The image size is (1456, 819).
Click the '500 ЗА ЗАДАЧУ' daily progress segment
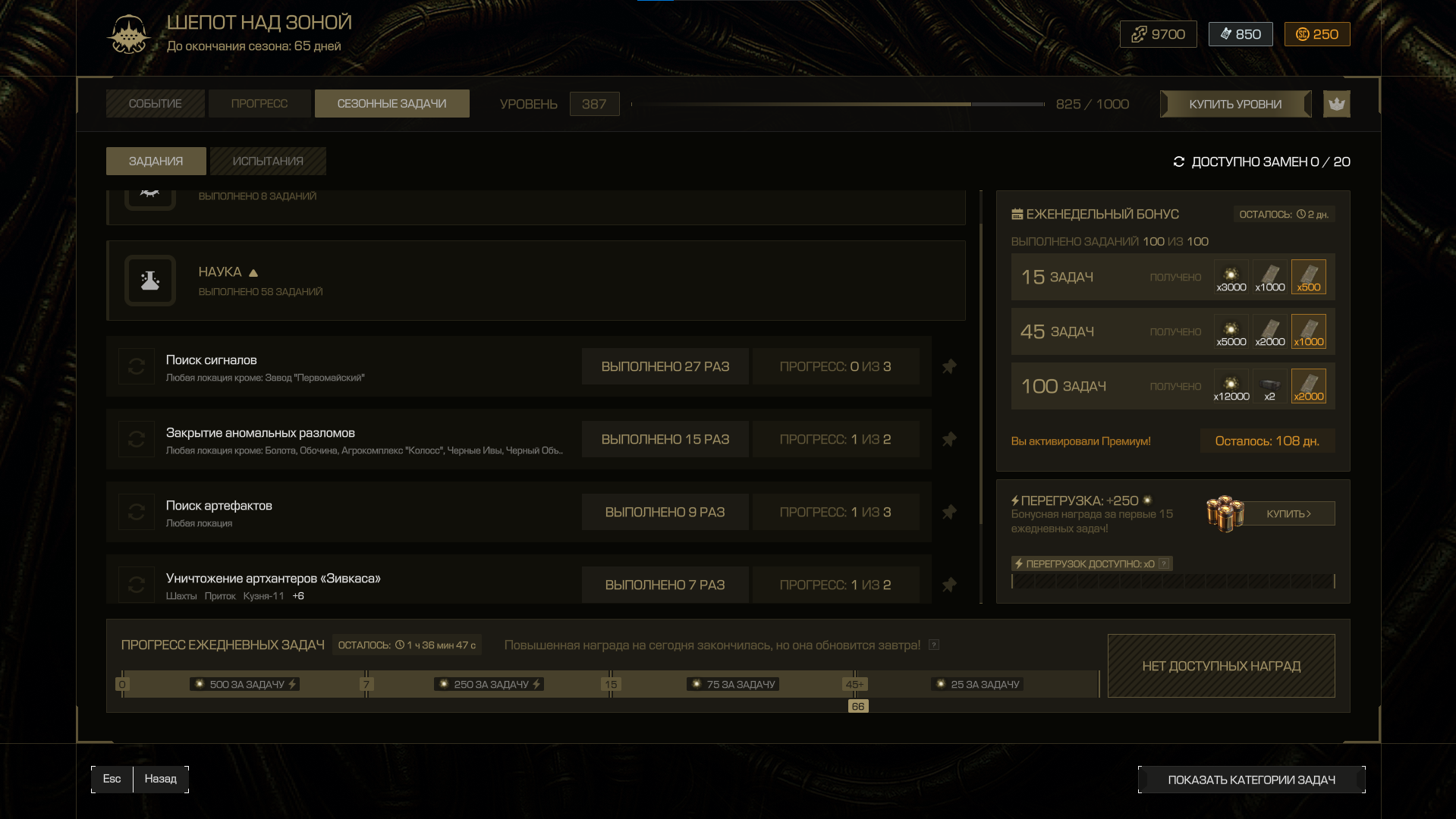pos(244,684)
